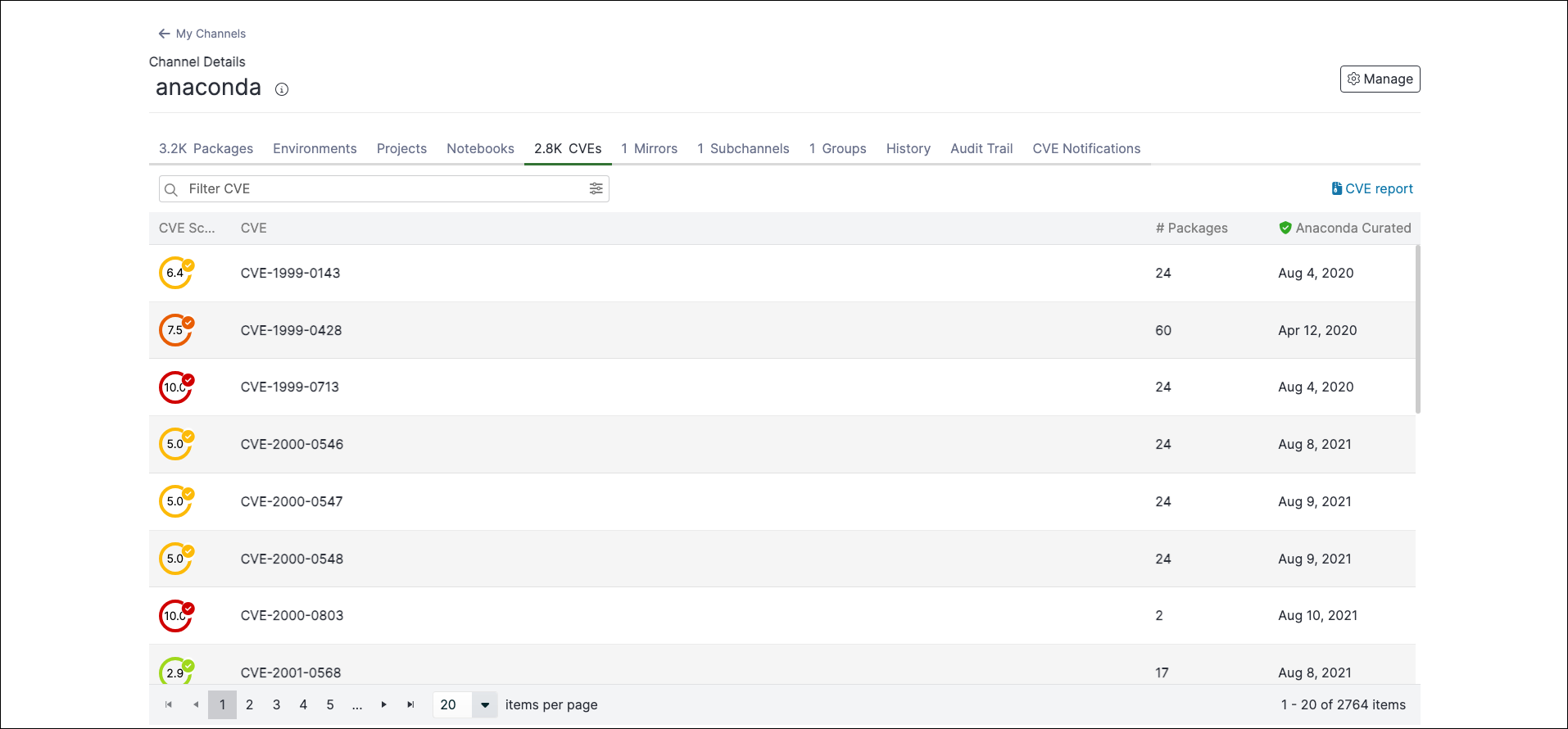Screen dimensions: 1568x729
Task: Open the 1 Subchannels tab
Action: [743, 148]
